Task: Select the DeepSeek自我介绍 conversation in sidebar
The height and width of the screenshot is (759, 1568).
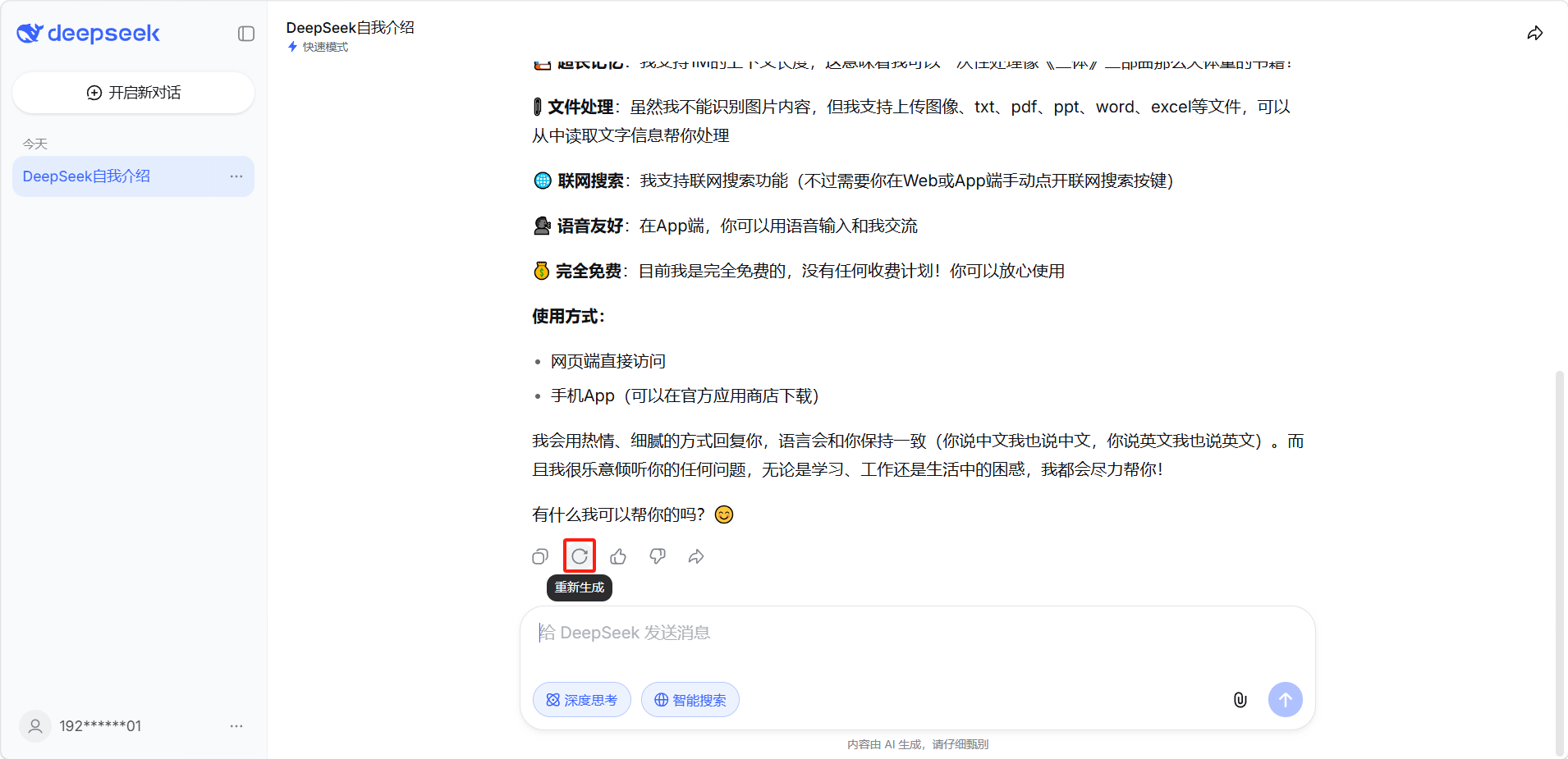Action: pyautogui.click(x=87, y=176)
